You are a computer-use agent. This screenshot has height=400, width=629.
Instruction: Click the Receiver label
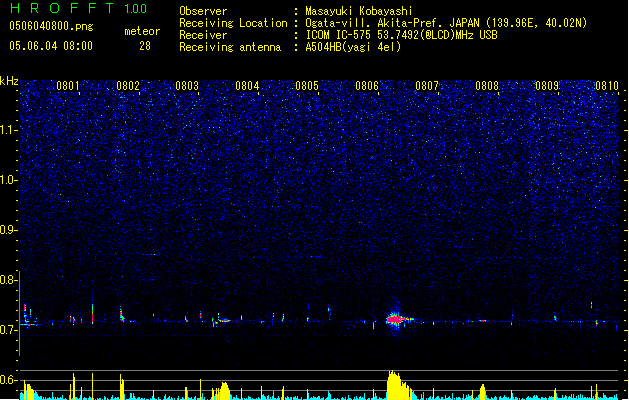[x=203, y=35]
